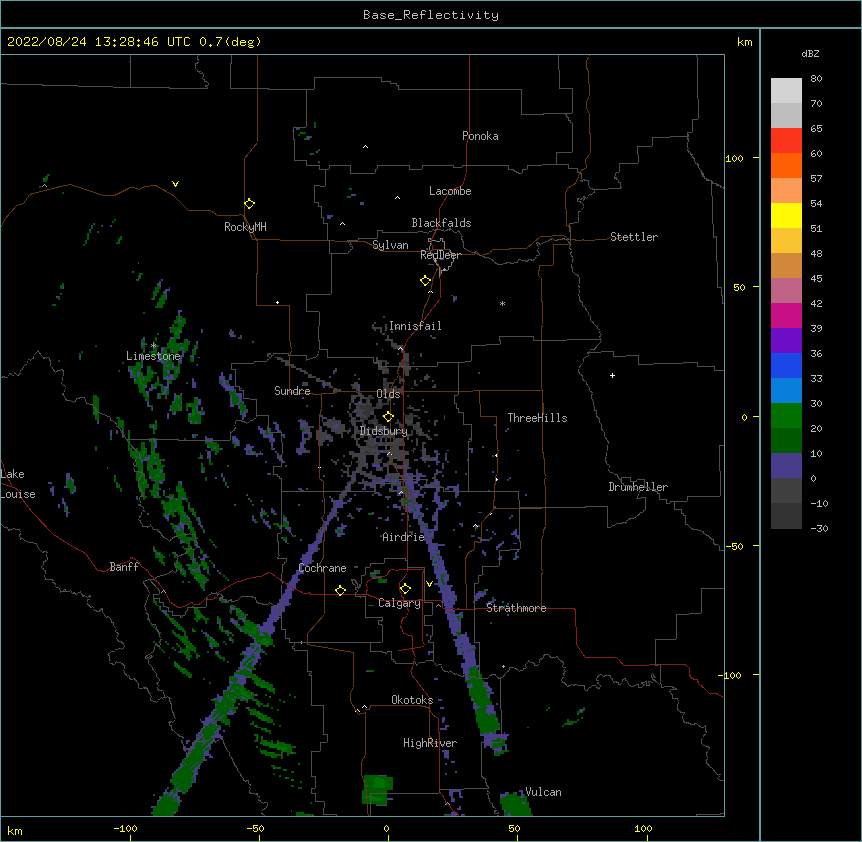
Task: Click the HighRiver label
Action: 430,743
